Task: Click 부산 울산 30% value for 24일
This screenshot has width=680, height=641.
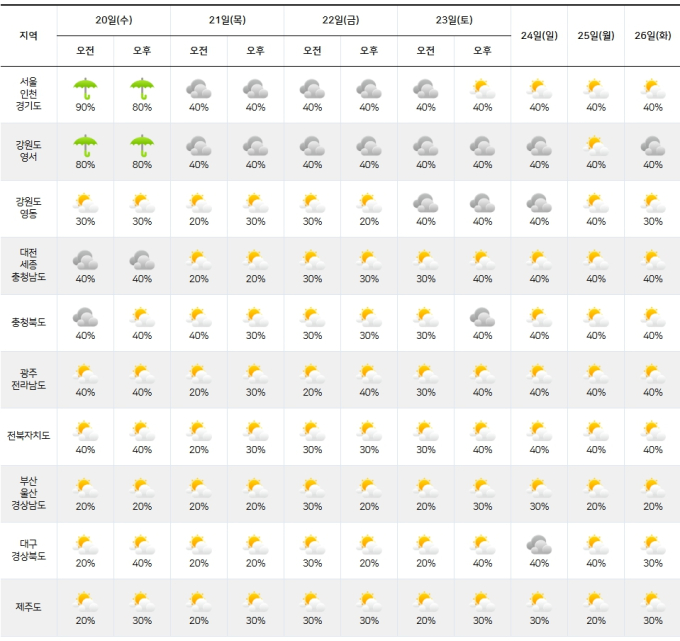Action: (x=539, y=507)
